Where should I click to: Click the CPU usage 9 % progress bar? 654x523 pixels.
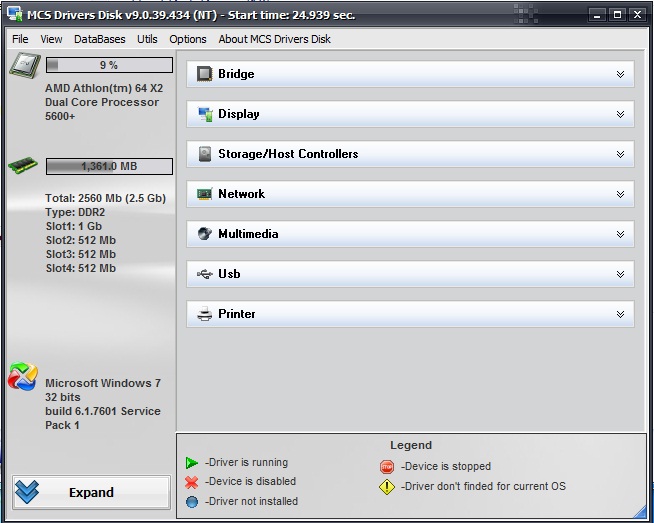[x=109, y=65]
